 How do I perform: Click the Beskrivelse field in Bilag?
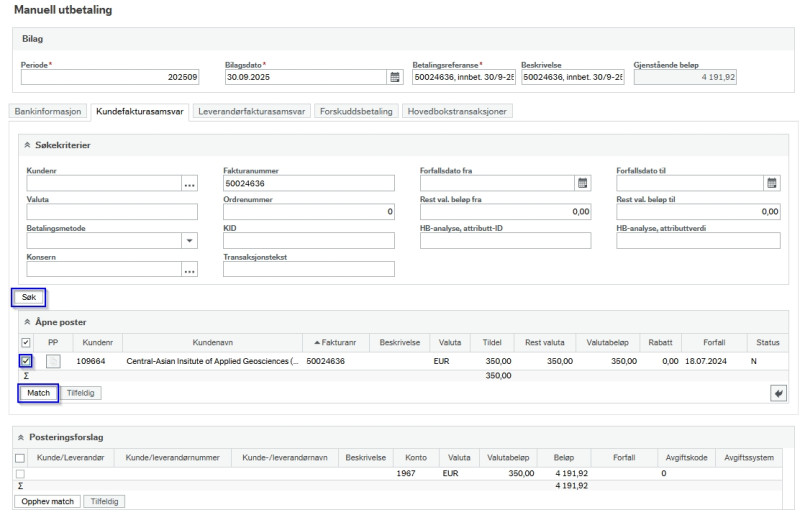573,77
